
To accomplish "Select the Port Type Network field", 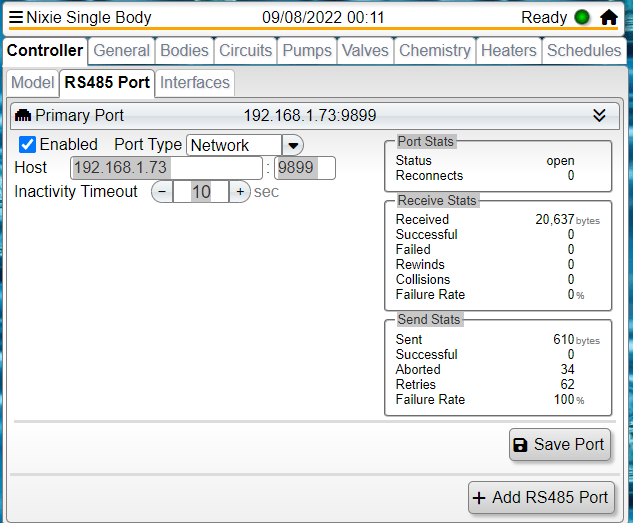I will (234, 145).
